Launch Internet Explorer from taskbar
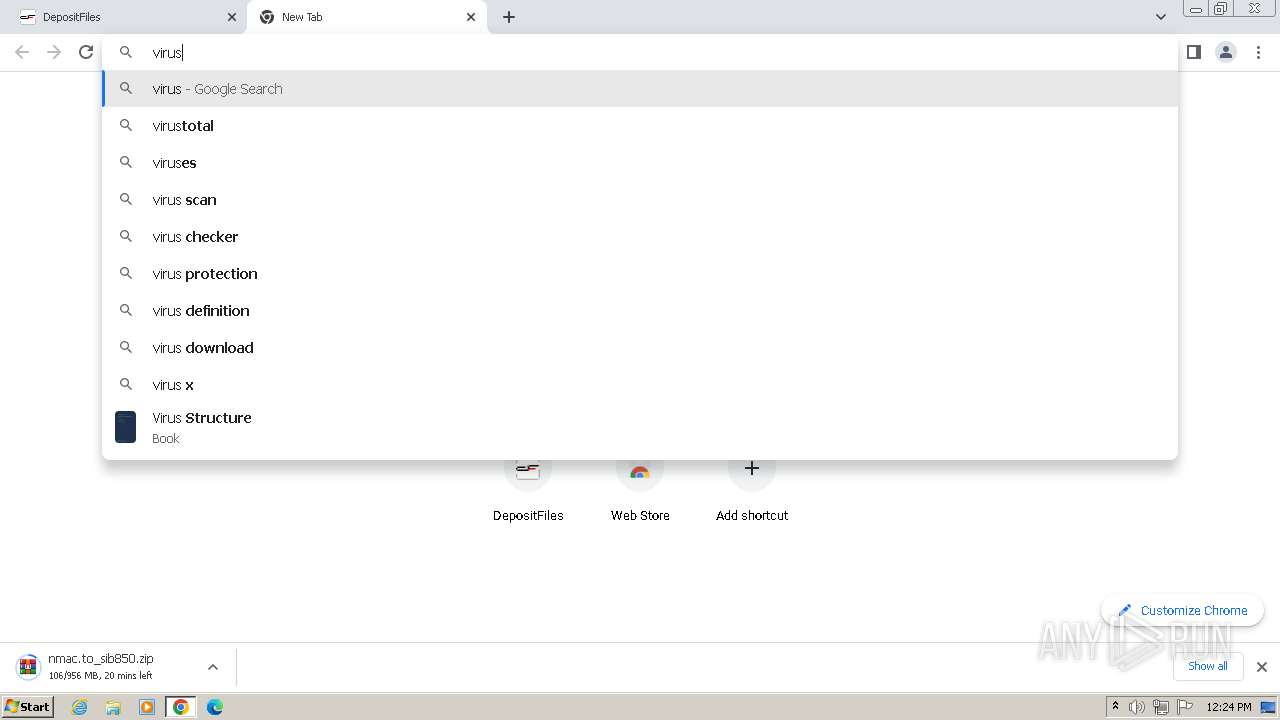Viewport: 1280px width, 720px height. pos(80,707)
